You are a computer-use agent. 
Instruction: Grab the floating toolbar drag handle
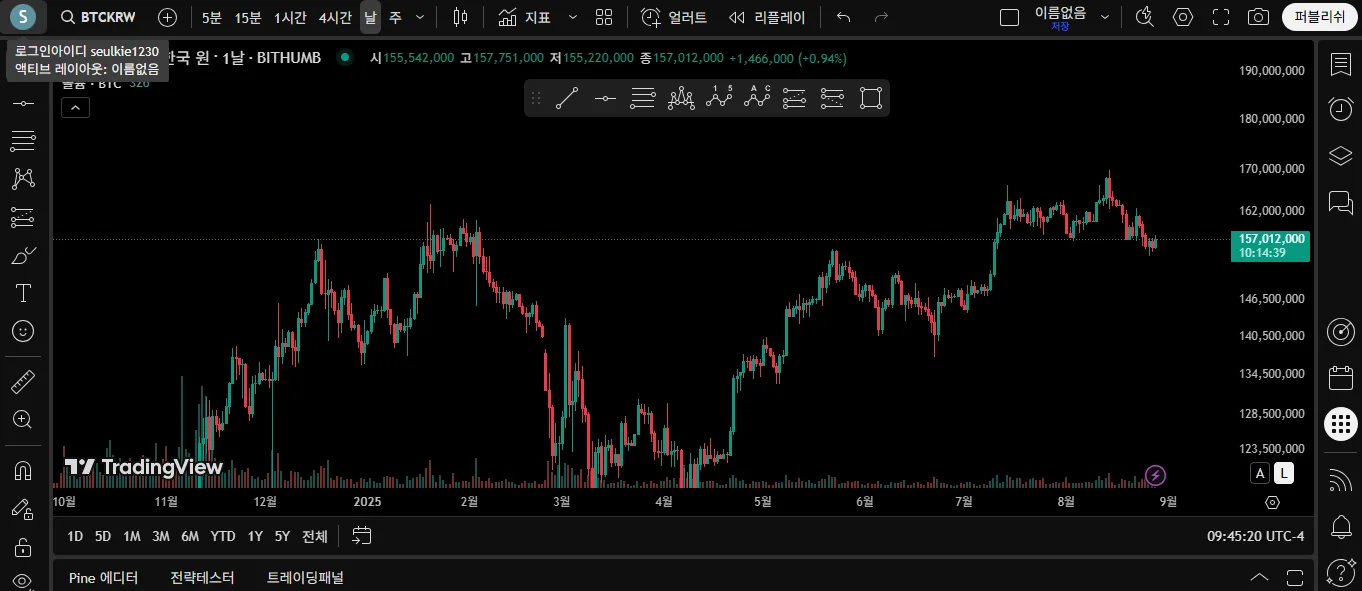536,98
